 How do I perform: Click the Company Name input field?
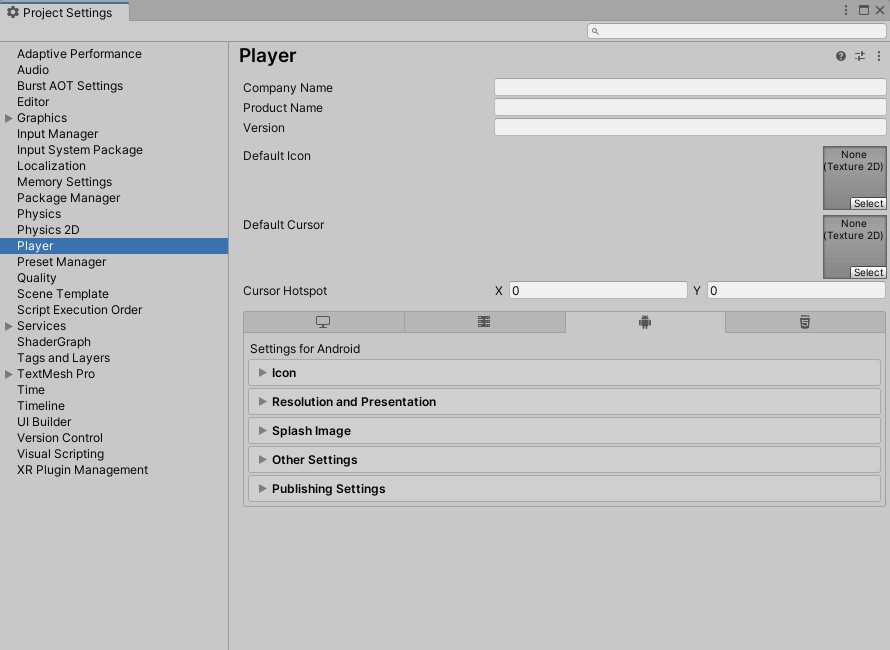coord(688,87)
